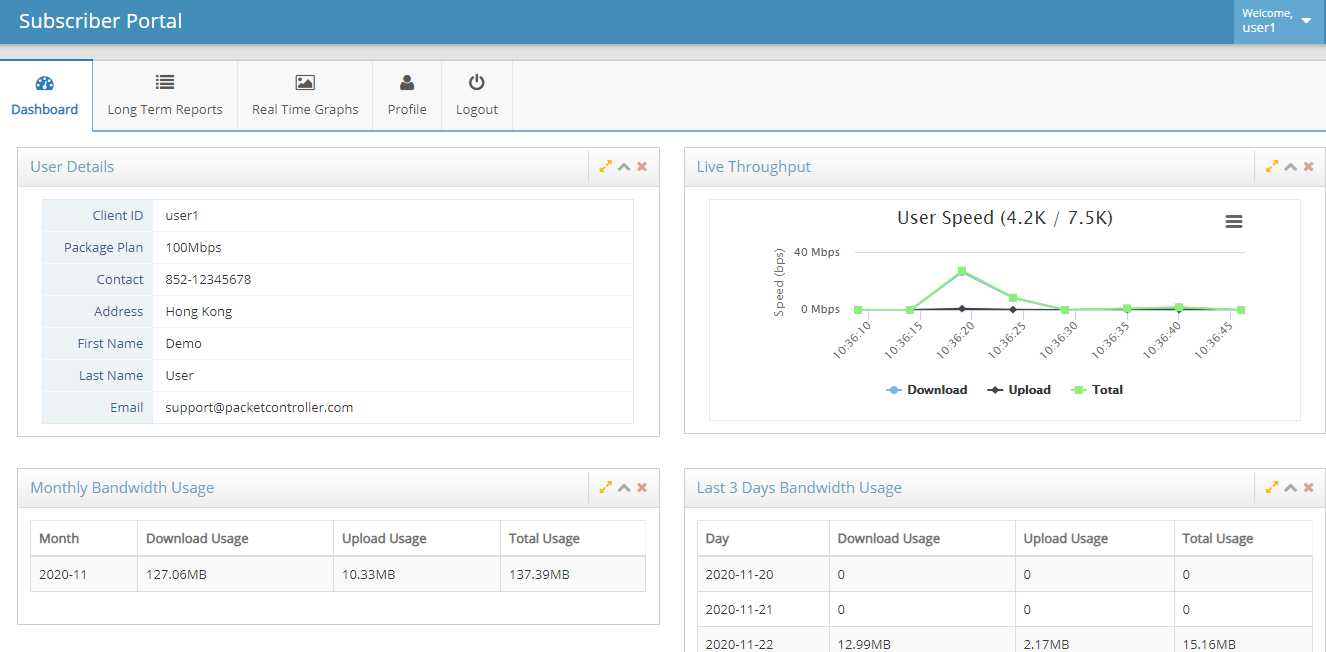Click the Subscriber Portal title
The width and height of the screenshot is (1326, 652).
(101, 21)
